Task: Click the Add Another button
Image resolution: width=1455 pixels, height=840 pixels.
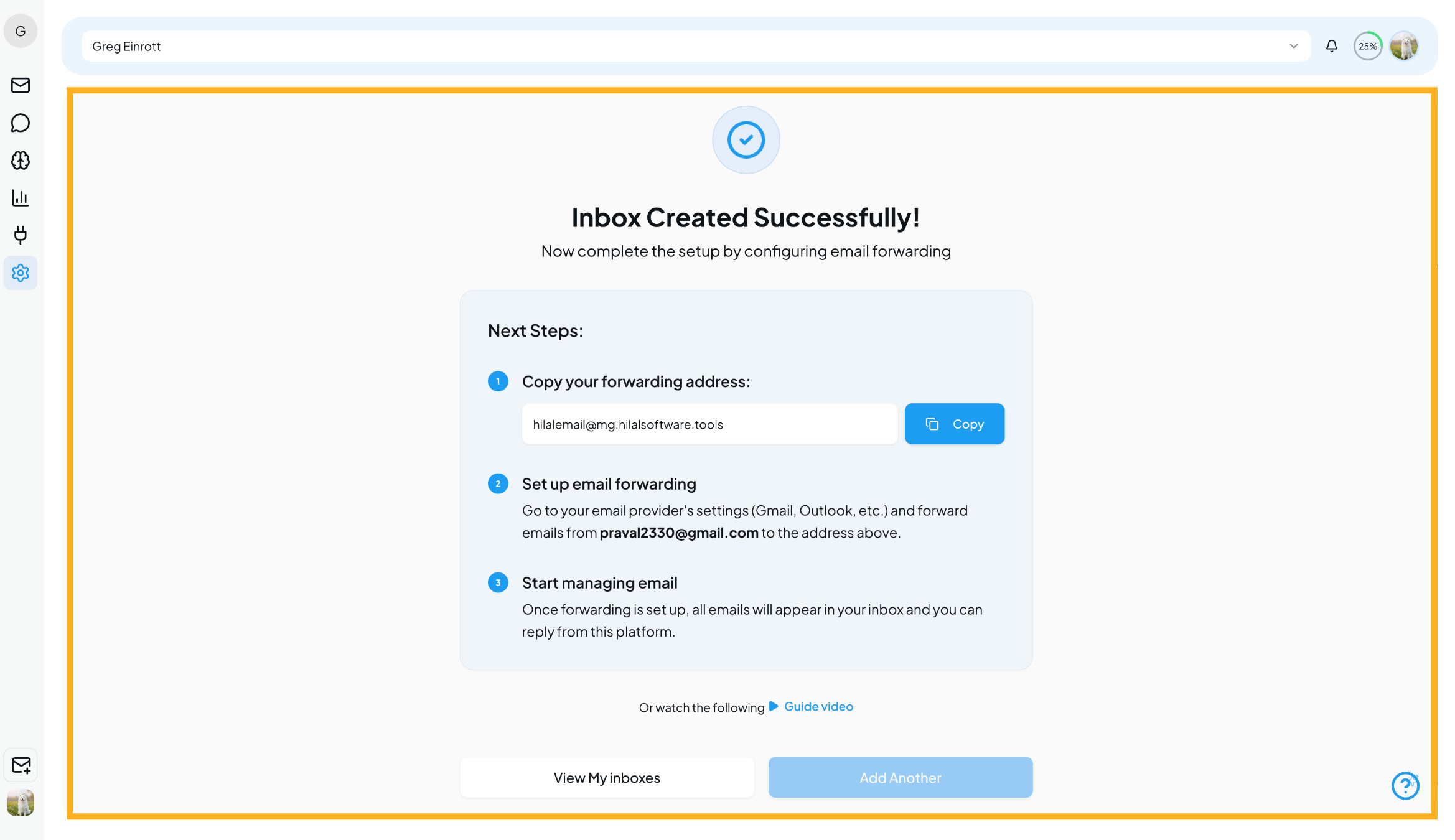Action: (x=899, y=777)
